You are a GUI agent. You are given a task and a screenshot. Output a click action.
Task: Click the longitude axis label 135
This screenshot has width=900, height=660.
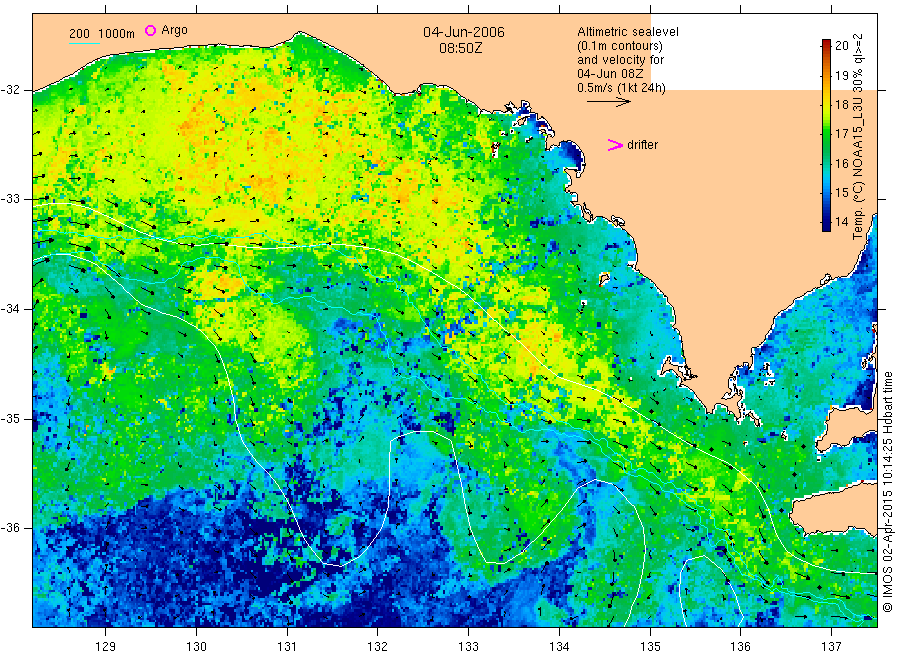[650, 646]
